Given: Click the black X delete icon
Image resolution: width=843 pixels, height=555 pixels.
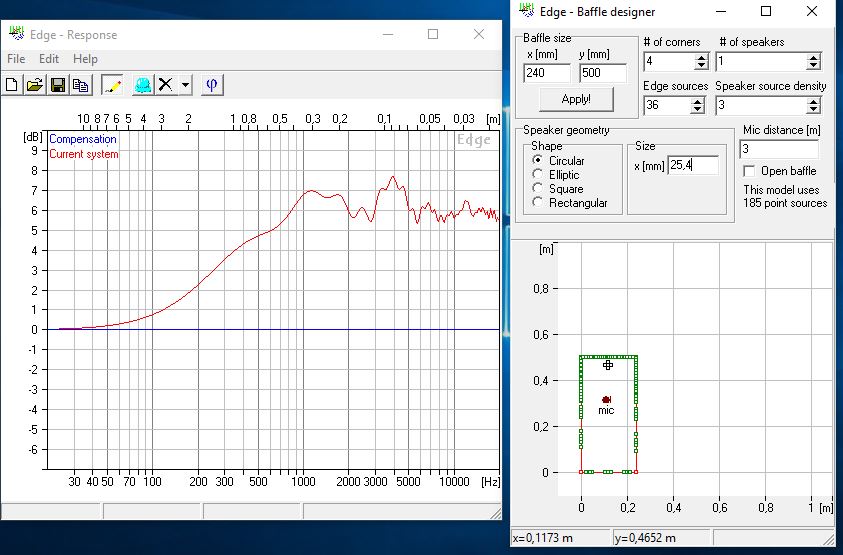Looking at the screenshot, I should (x=166, y=85).
